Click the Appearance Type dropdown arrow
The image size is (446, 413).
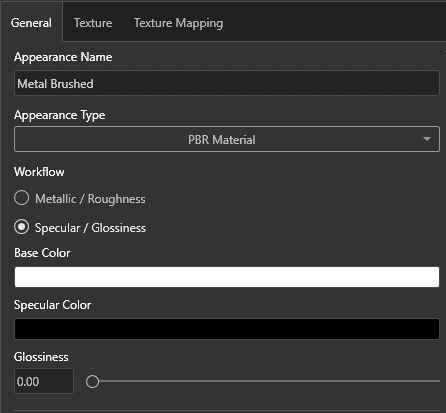point(427,139)
